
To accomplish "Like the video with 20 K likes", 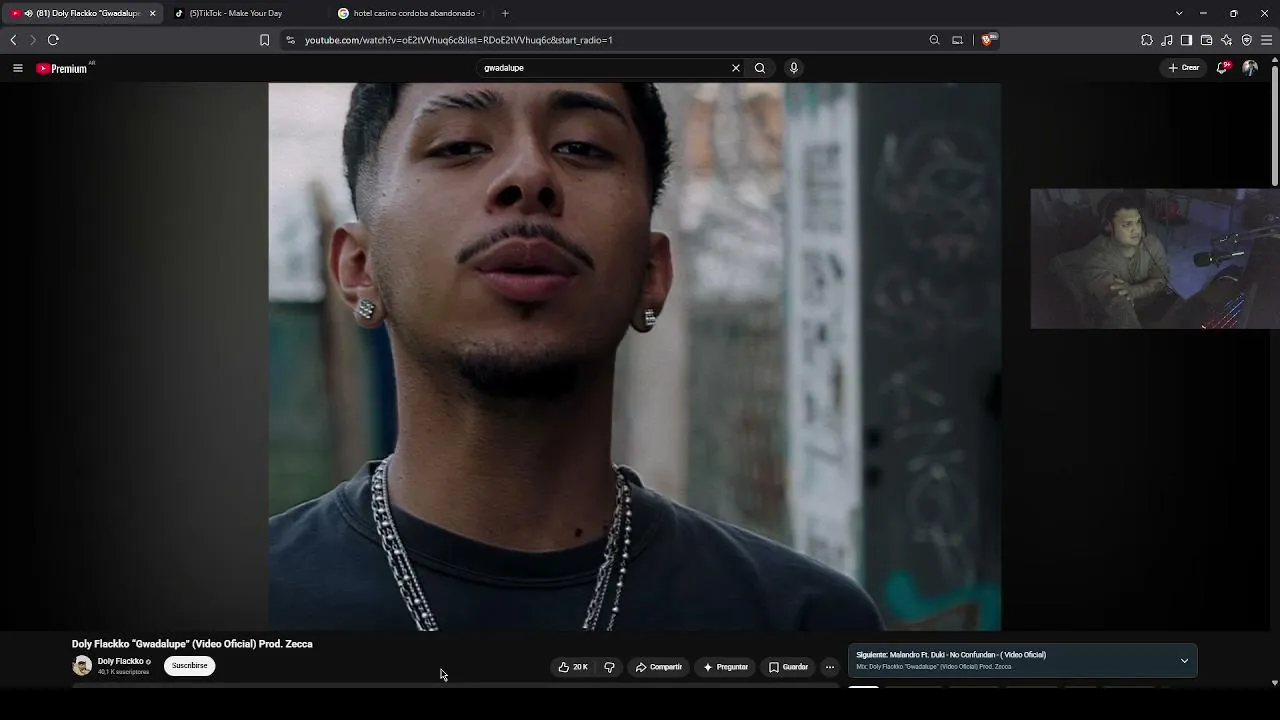I will pyautogui.click(x=572, y=667).
